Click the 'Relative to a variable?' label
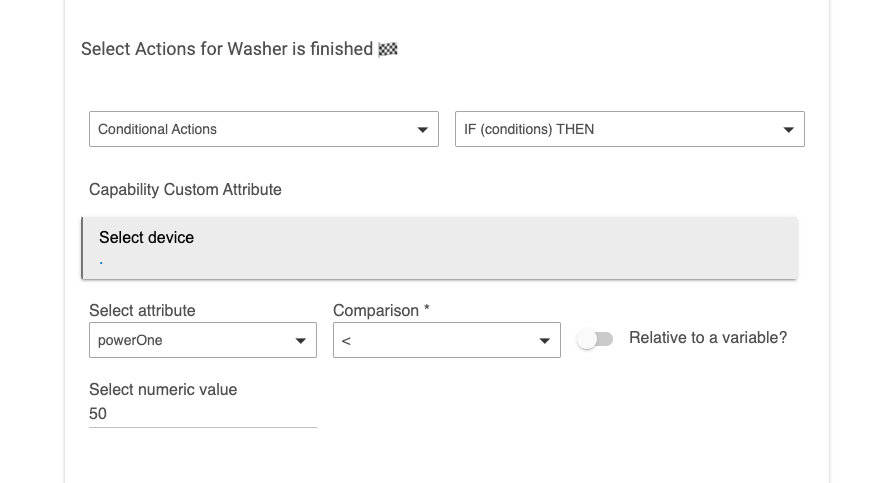894x483 pixels. tap(708, 338)
